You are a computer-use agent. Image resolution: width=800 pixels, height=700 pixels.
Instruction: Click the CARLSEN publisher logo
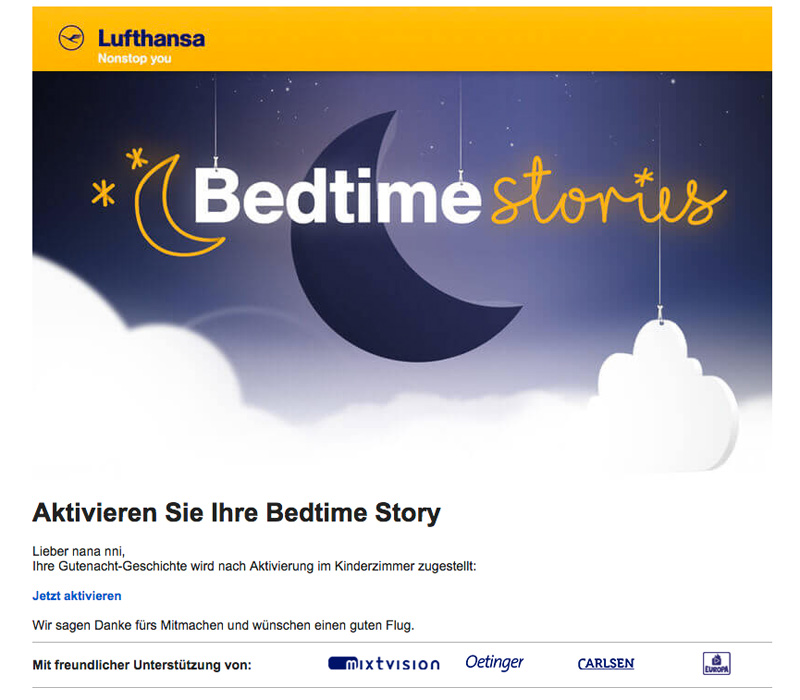[x=607, y=663]
